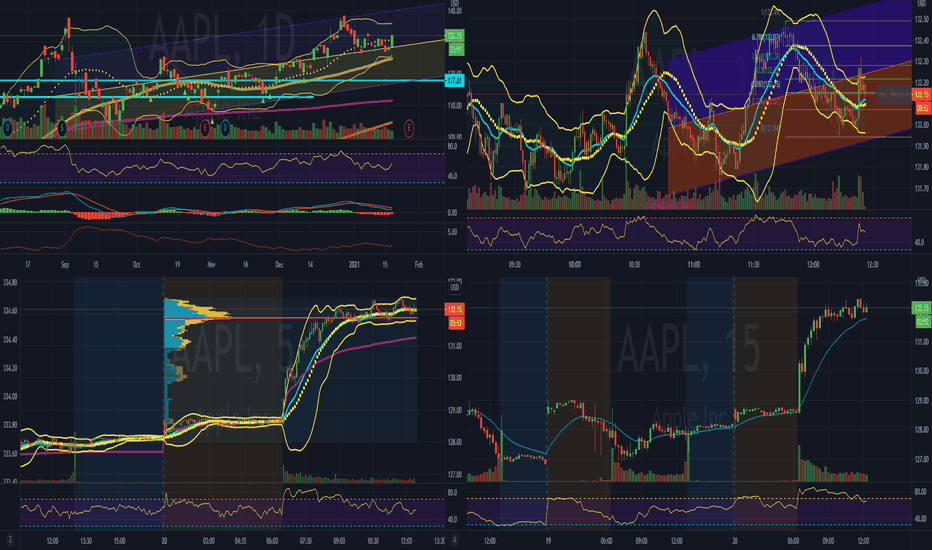Image resolution: width=932 pixels, height=550 pixels.
Task: Click the '334.20' value on the bottom-left chart's left axis
Action: pyautogui.click(x=10, y=367)
